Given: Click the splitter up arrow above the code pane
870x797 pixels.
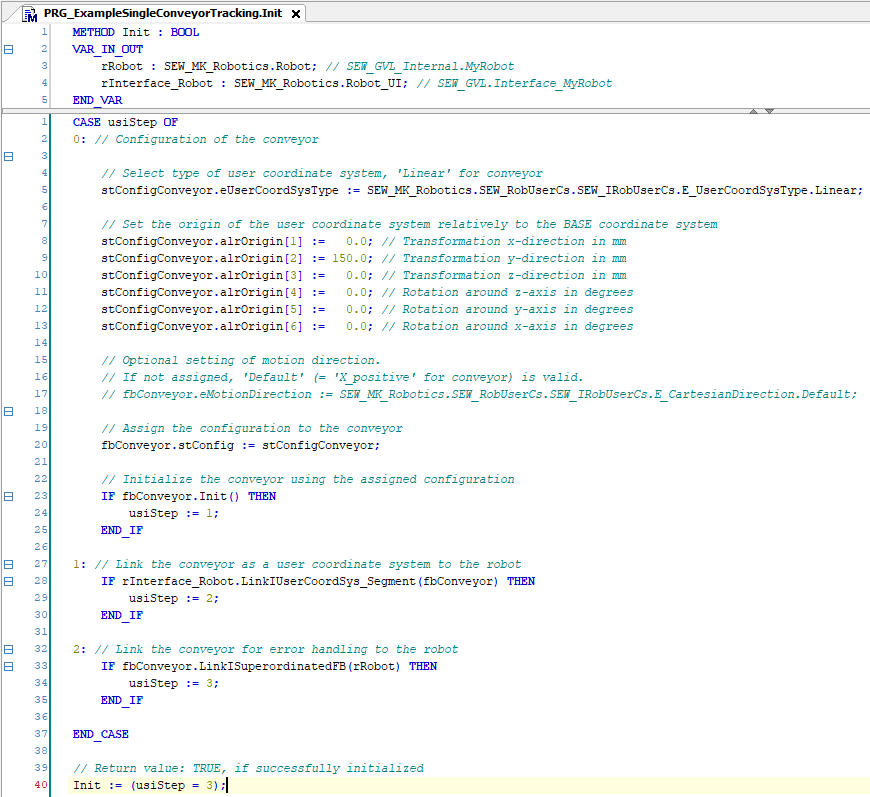Looking at the screenshot, I should pos(753,111).
